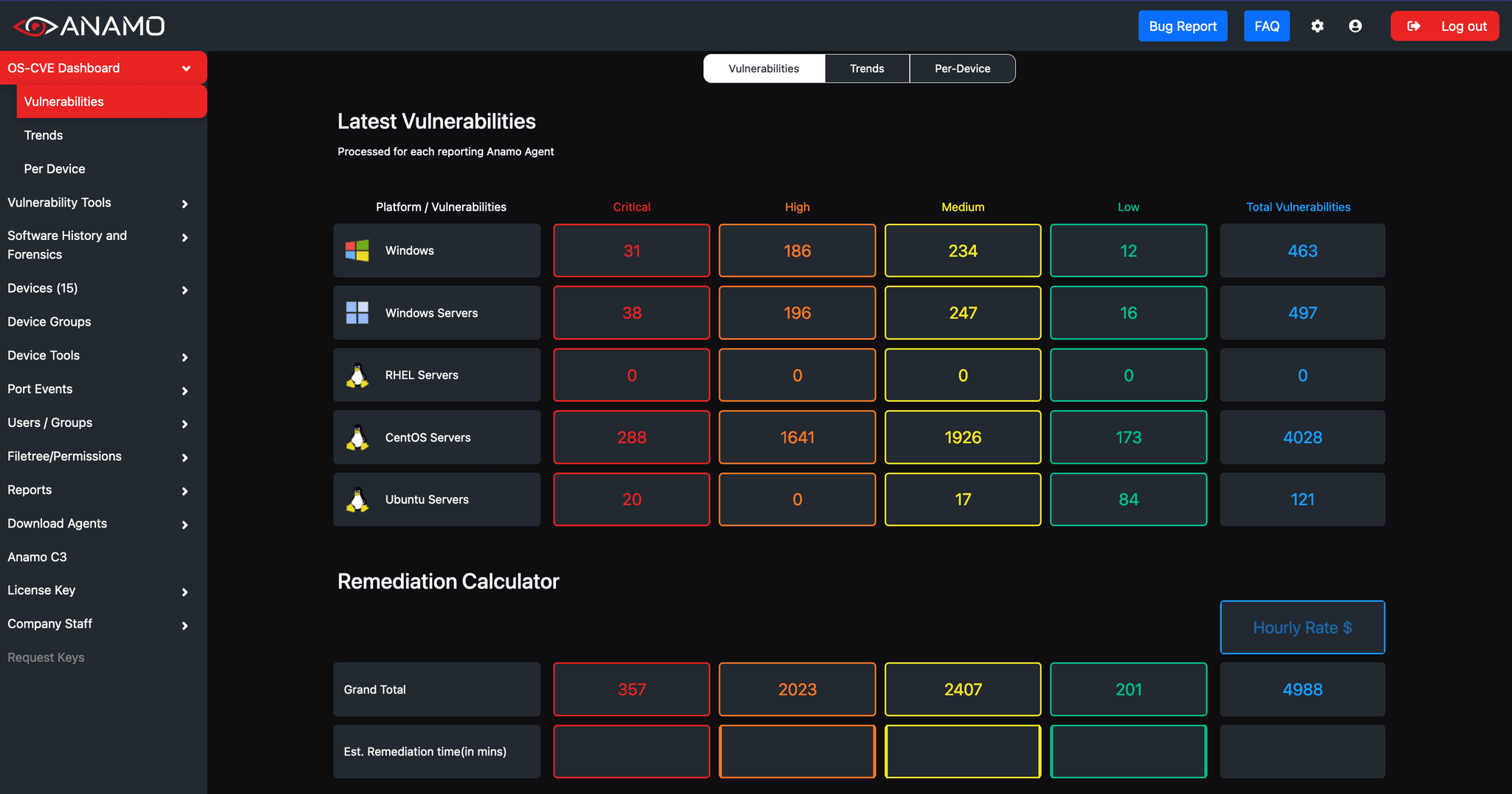Expand the Filetree/Permissions arrow
Image resolution: width=1512 pixels, height=794 pixels.
[x=185, y=457]
